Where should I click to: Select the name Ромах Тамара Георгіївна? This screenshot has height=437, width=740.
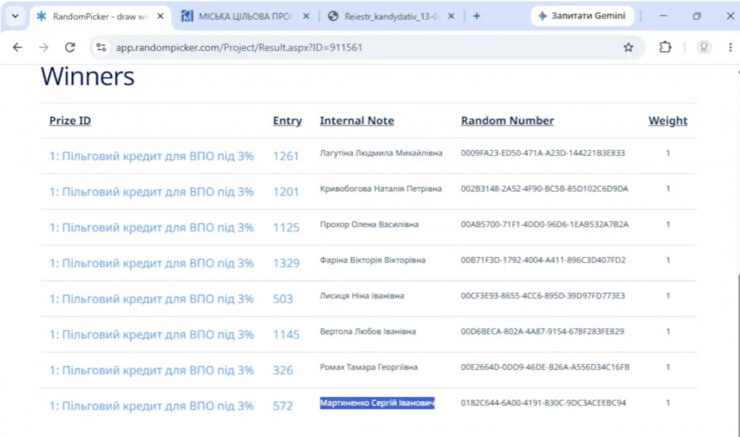click(x=369, y=367)
